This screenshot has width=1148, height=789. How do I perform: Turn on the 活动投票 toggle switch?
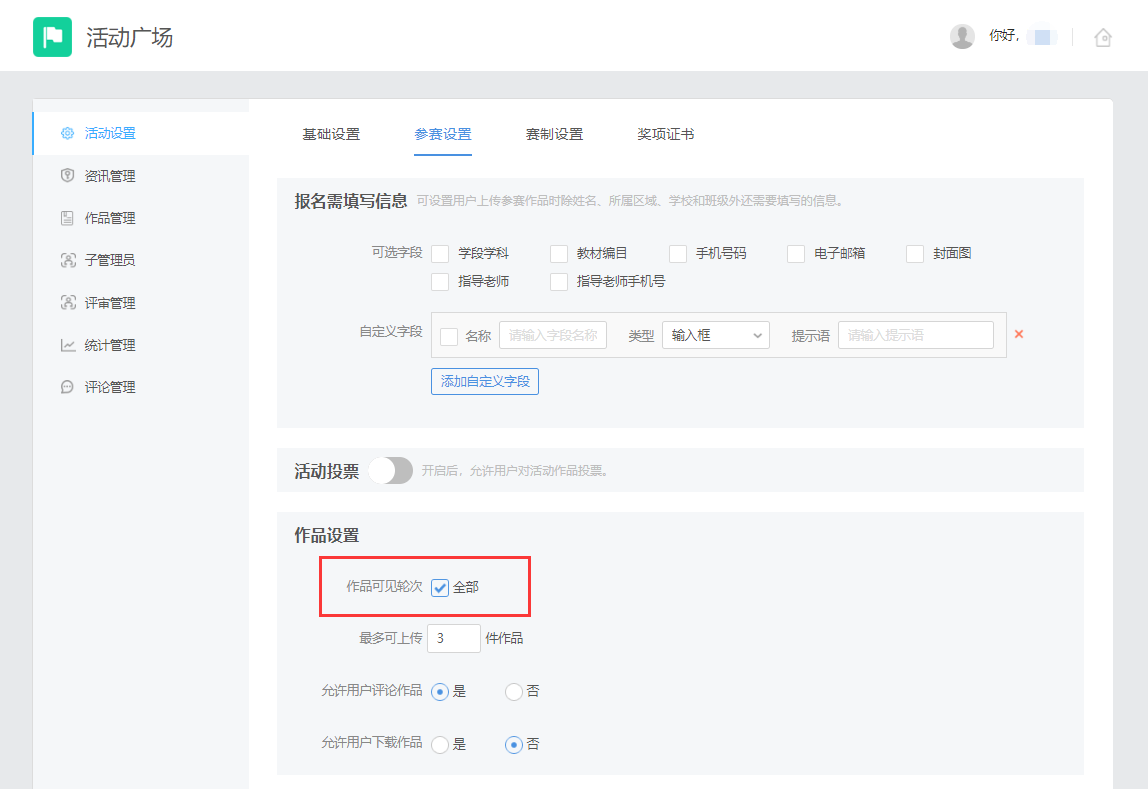pyautogui.click(x=390, y=471)
